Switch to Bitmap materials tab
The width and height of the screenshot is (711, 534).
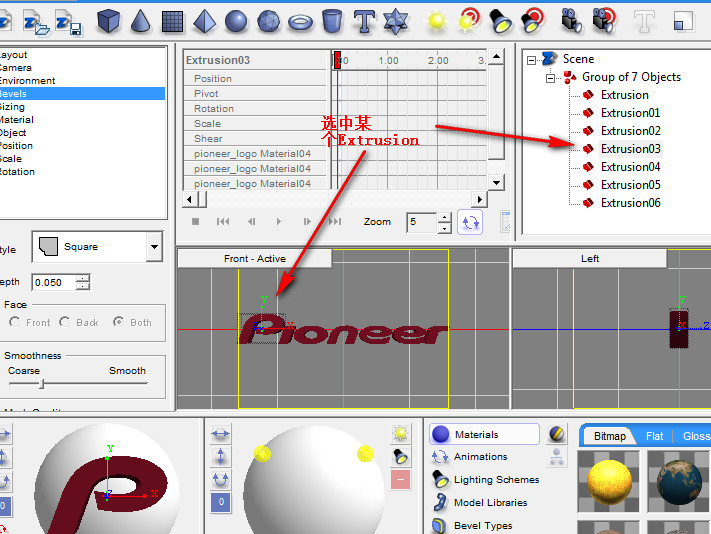click(610, 436)
